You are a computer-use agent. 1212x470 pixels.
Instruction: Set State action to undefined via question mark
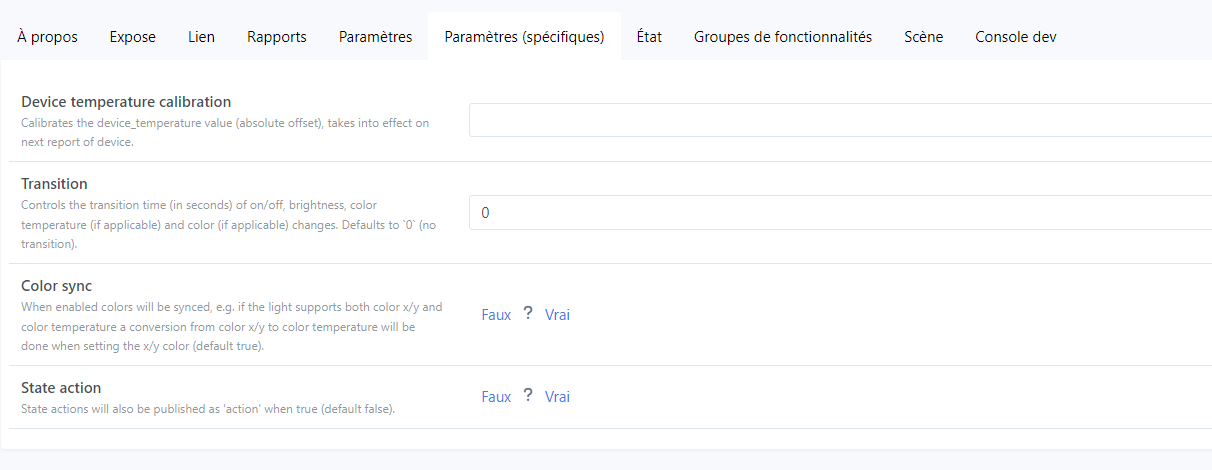(528, 396)
